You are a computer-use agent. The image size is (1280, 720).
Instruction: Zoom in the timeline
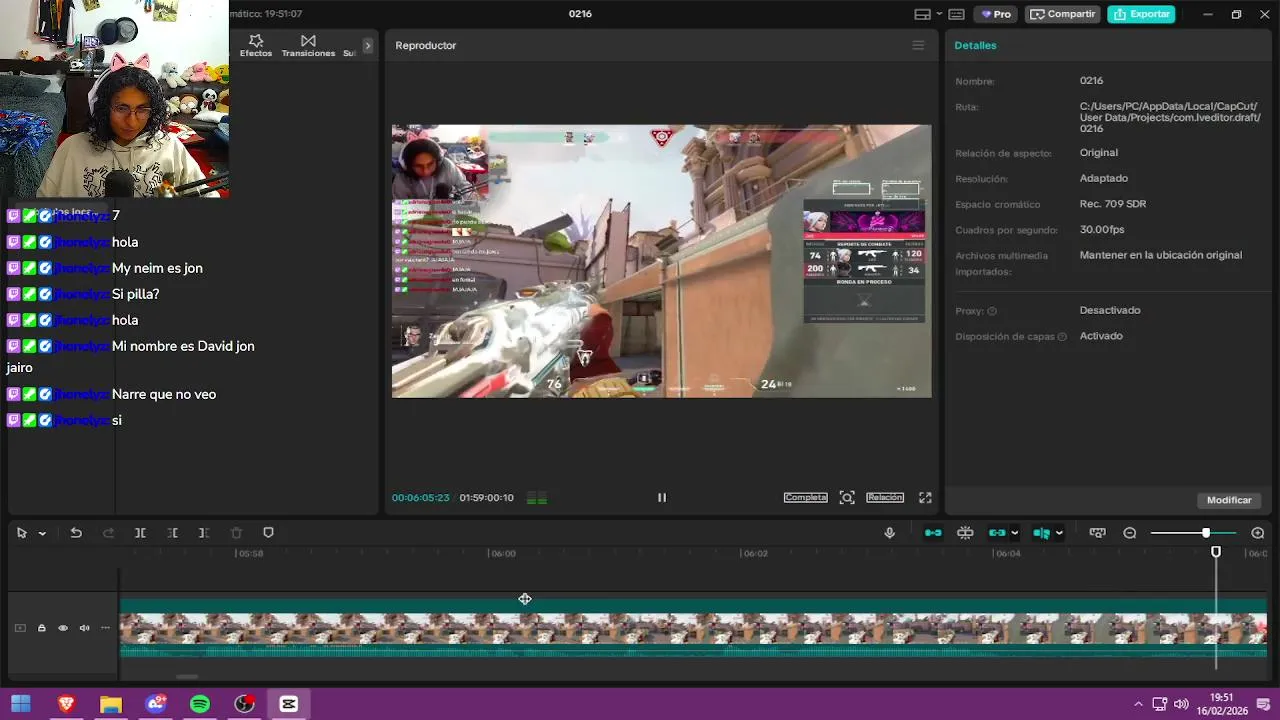tap(1258, 533)
